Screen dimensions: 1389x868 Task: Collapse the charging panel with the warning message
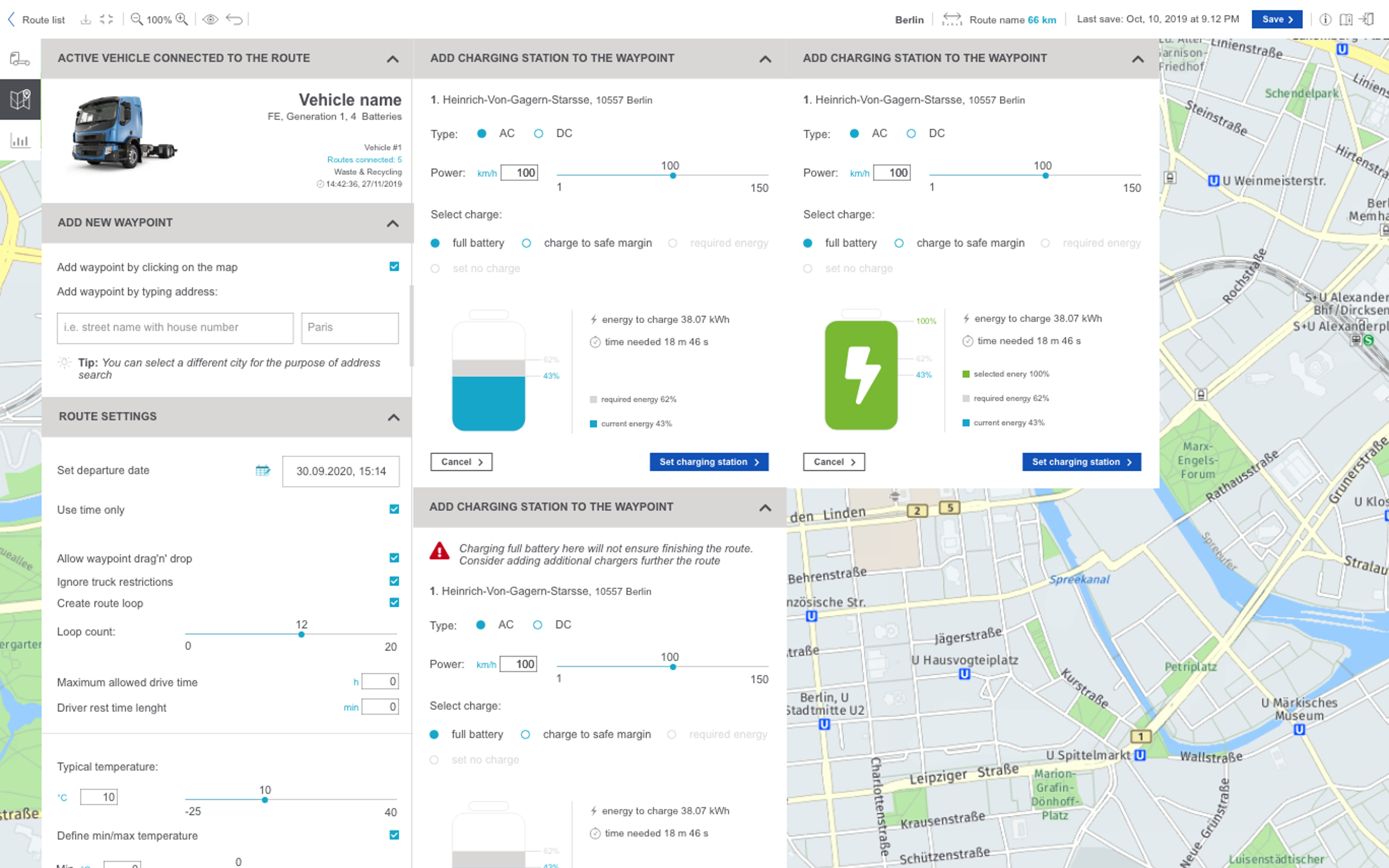click(765, 507)
